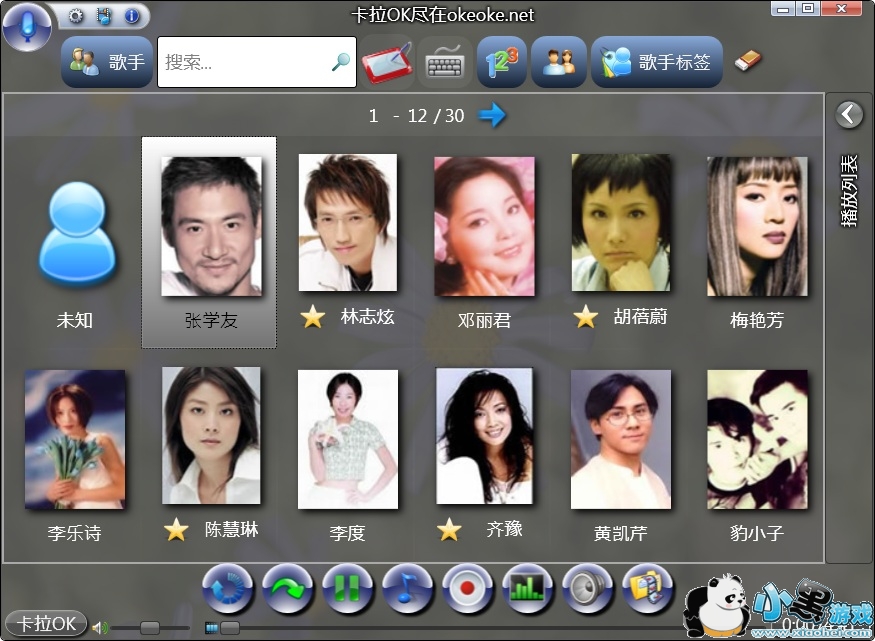Image resolution: width=875 pixels, height=641 pixels.
Task: Open settings with the gear icon
Action: 75,16
